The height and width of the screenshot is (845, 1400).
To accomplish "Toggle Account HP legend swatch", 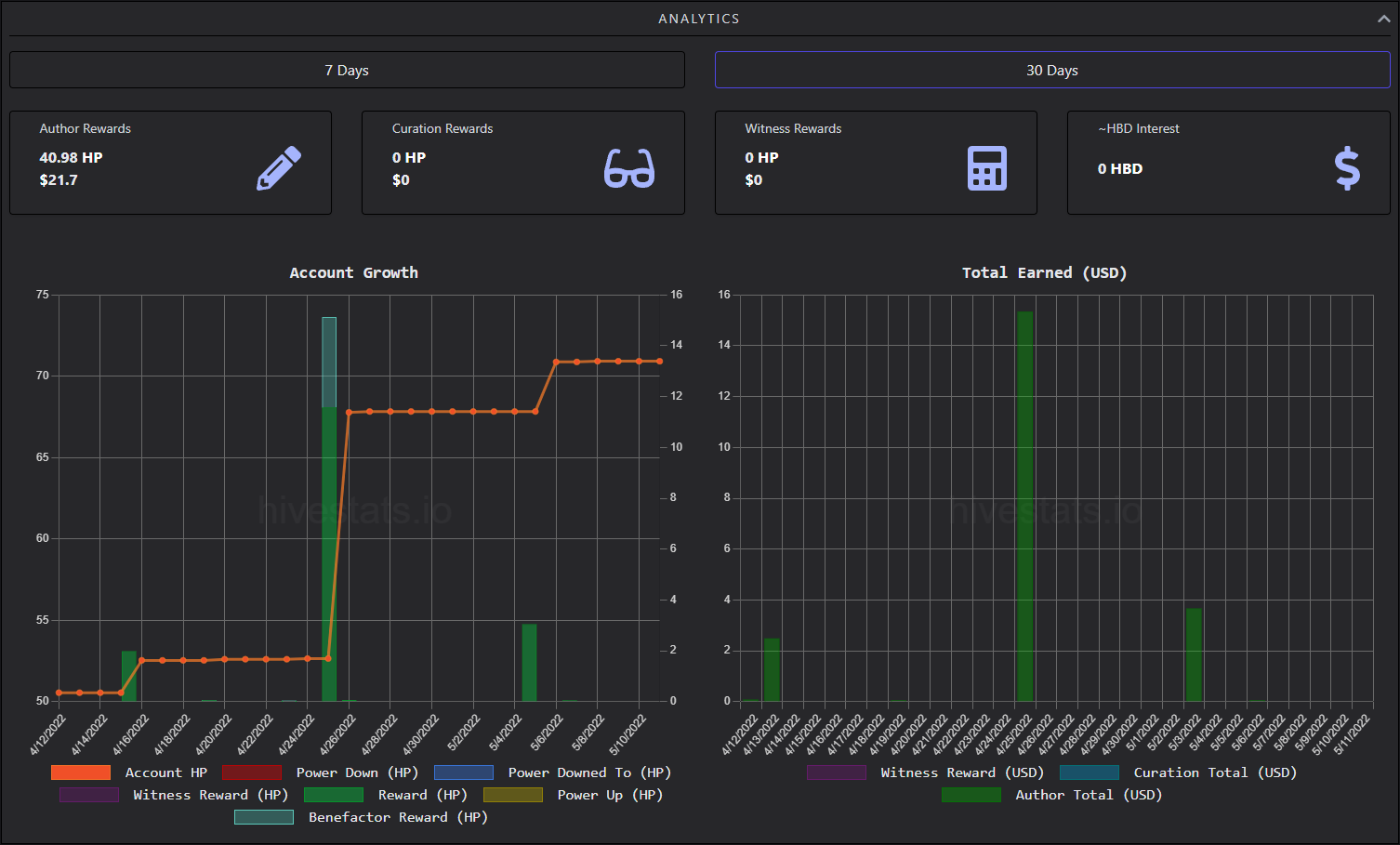I will coord(81,772).
